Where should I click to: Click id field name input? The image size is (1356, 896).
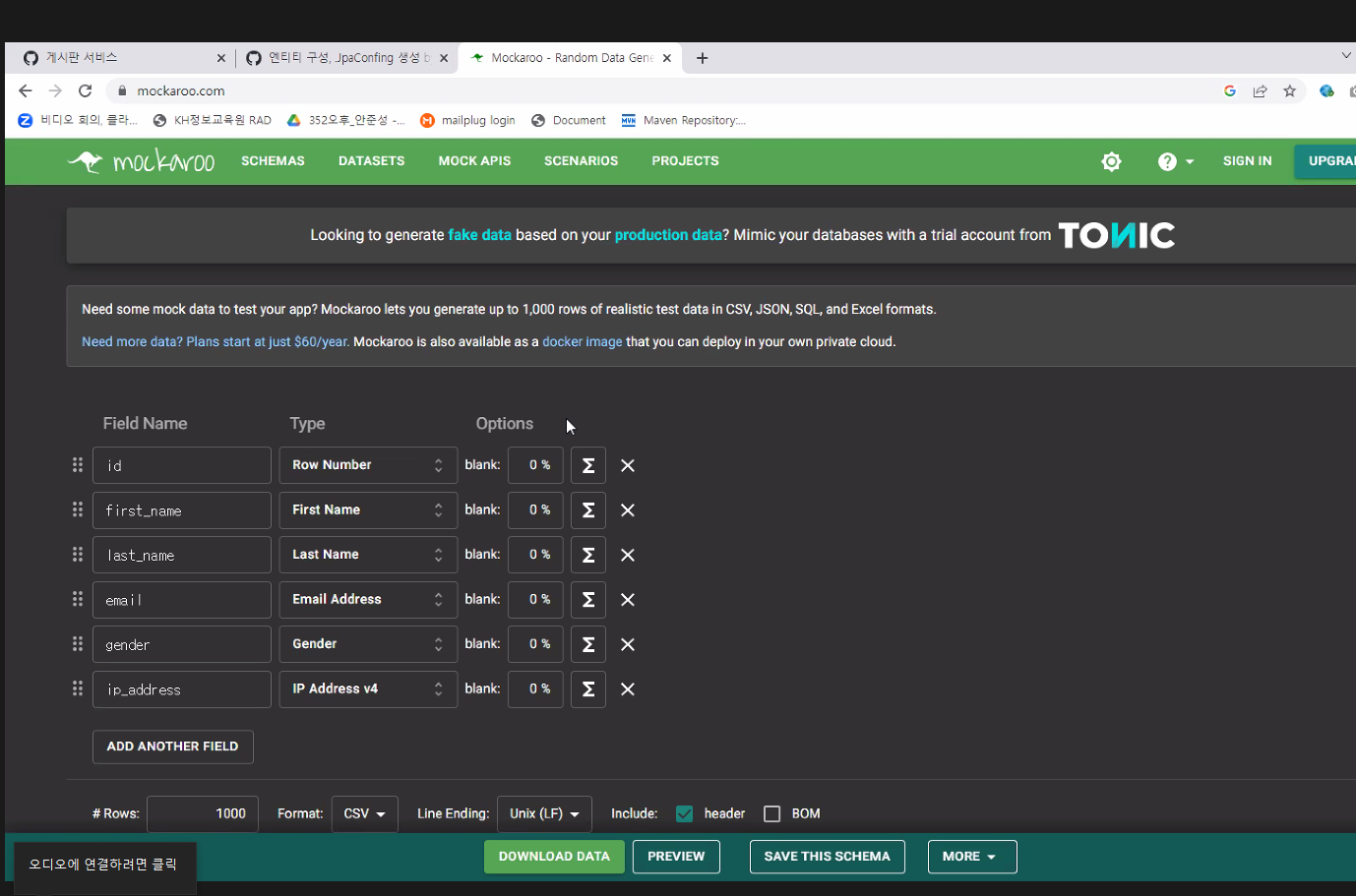point(182,465)
